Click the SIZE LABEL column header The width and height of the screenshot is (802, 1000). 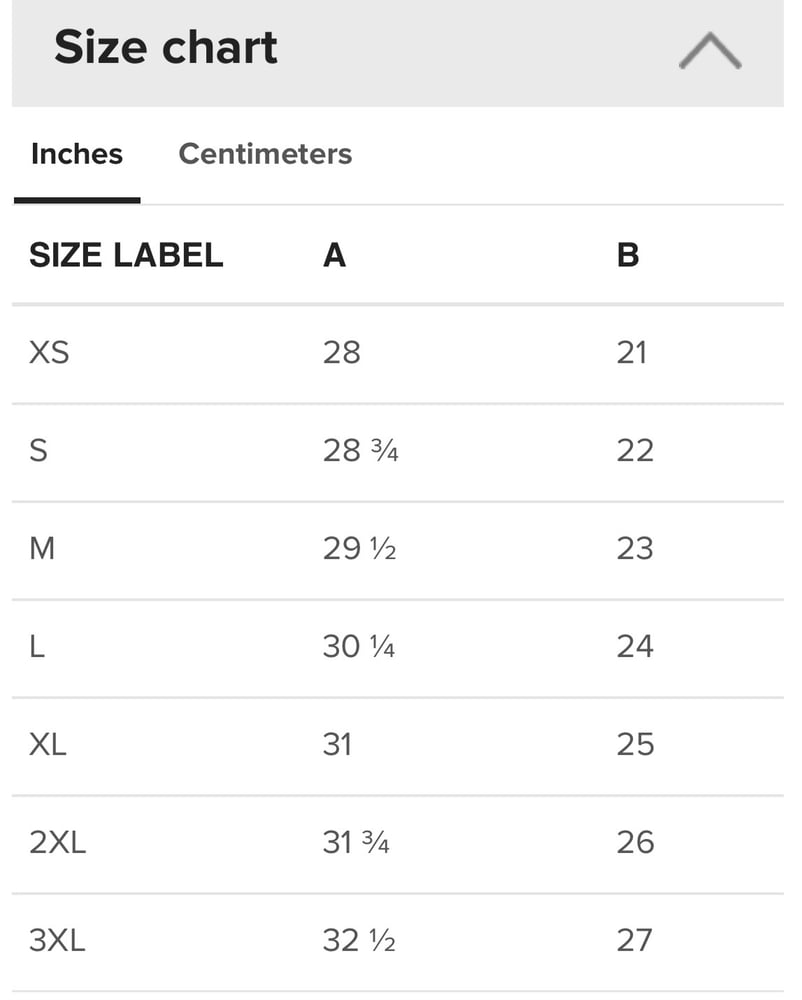(x=126, y=255)
